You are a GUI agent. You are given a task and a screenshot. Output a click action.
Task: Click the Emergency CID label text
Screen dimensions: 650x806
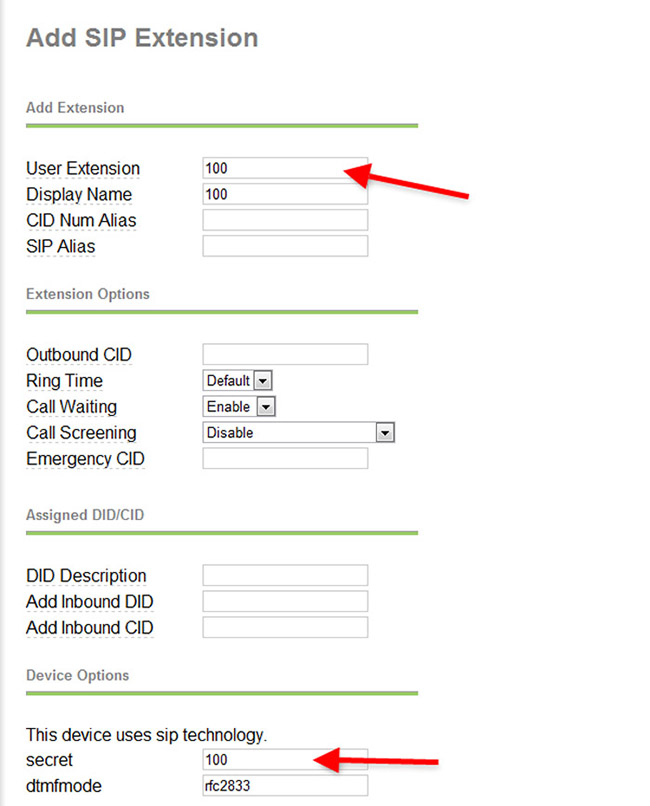tap(85, 460)
